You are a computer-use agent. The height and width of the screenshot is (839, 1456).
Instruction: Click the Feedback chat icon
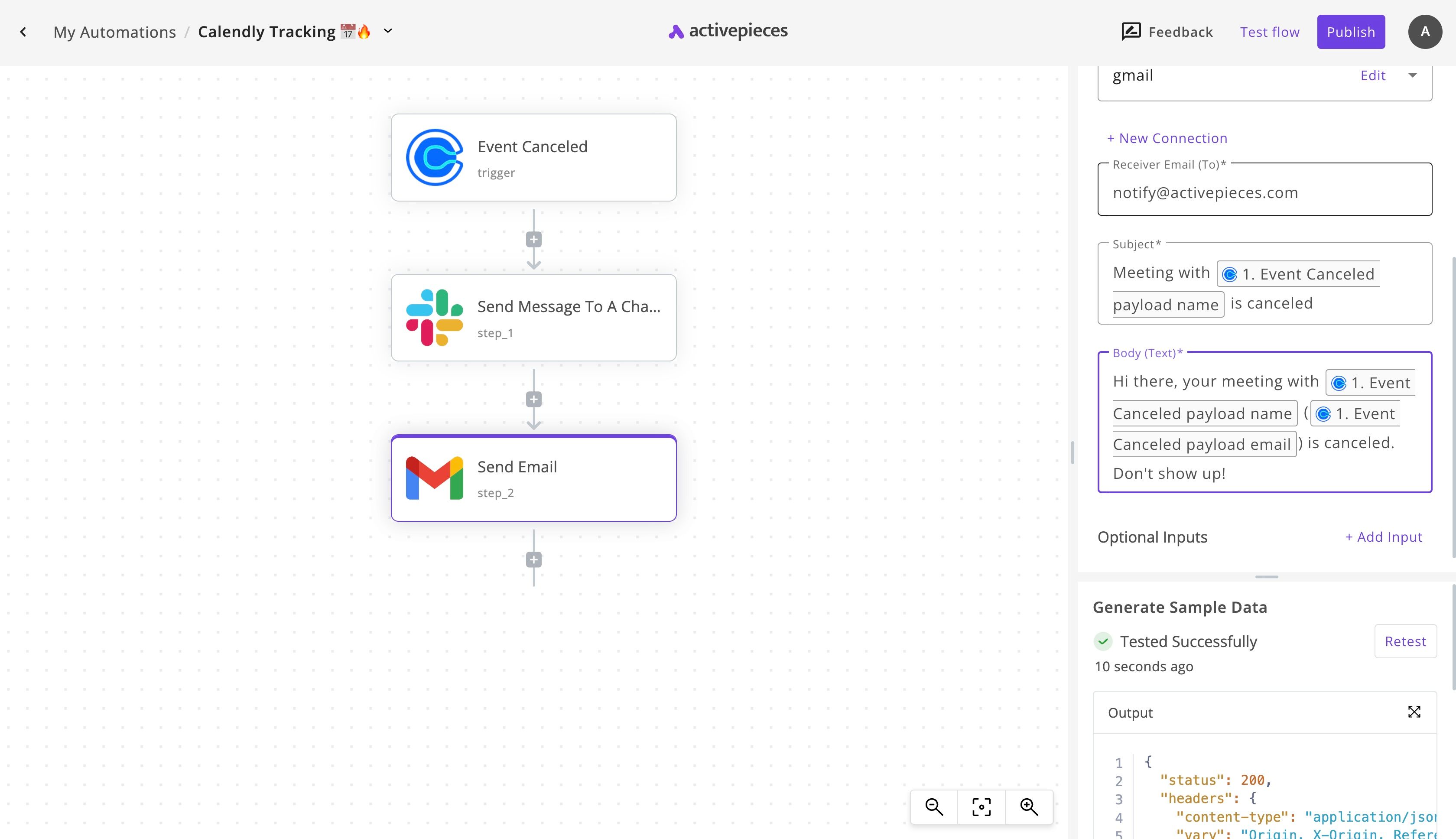tap(1131, 32)
